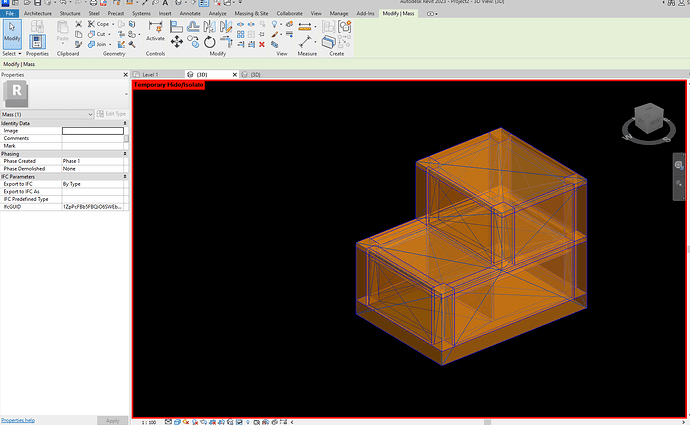Click the Cut geometry tool
The image size is (690, 425).
point(97,34)
